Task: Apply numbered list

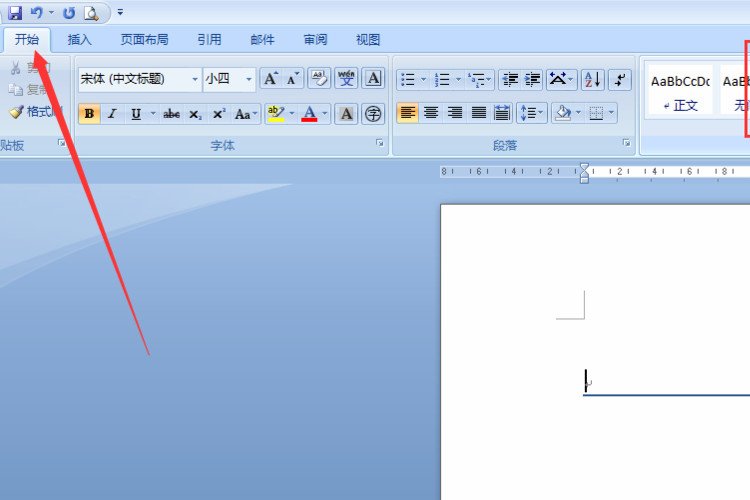Action: pyautogui.click(x=442, y=79)
